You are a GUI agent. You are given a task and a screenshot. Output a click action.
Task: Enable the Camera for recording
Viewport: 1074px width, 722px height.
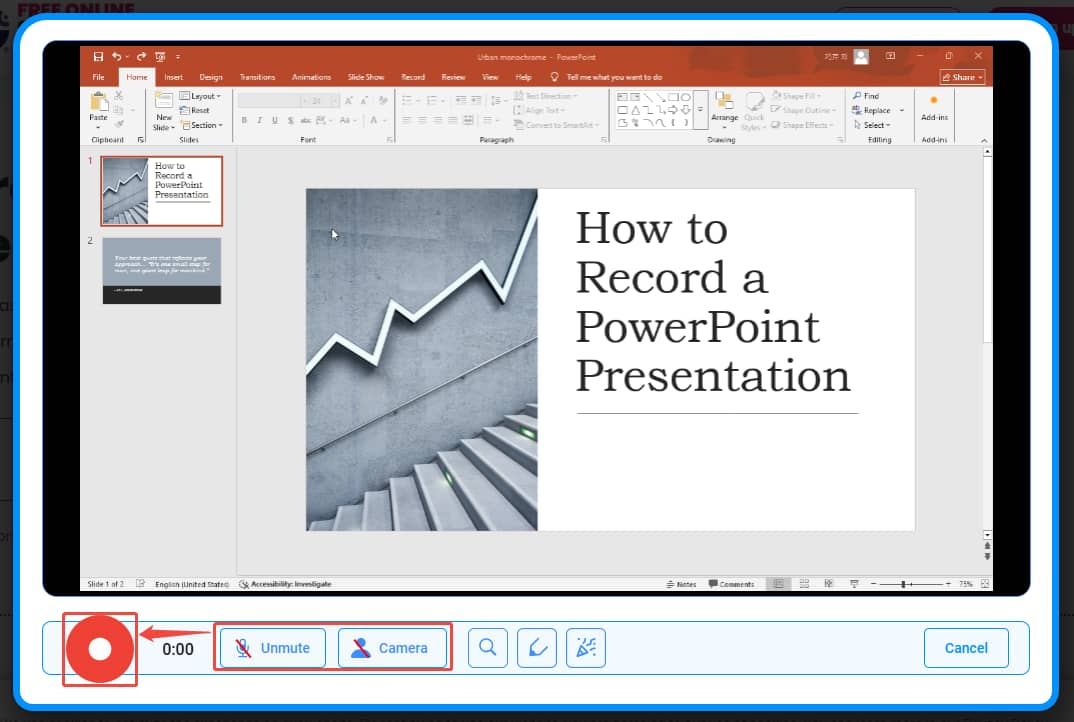(392, 647)
